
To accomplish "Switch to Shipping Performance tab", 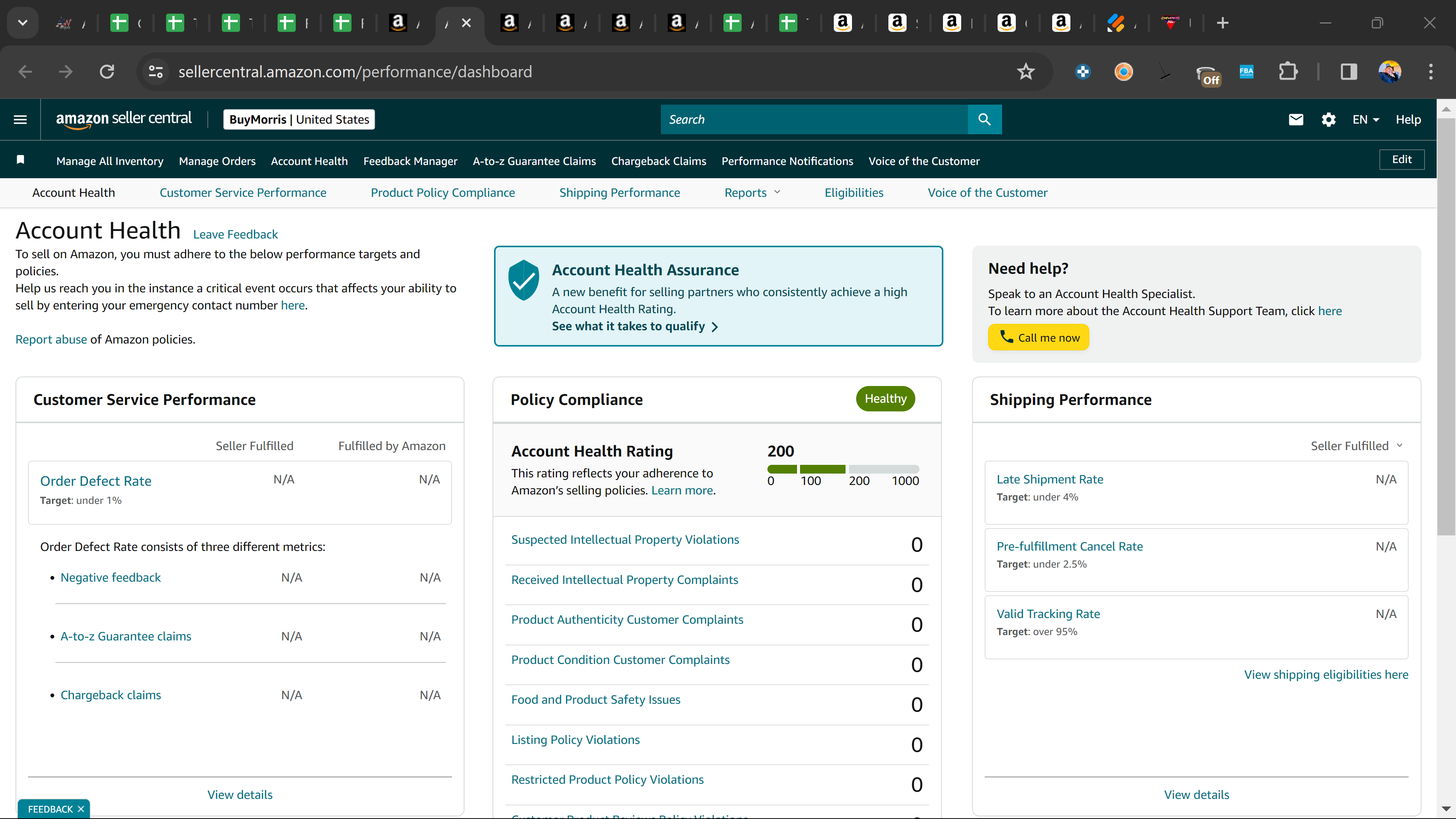I will (620, 193).
